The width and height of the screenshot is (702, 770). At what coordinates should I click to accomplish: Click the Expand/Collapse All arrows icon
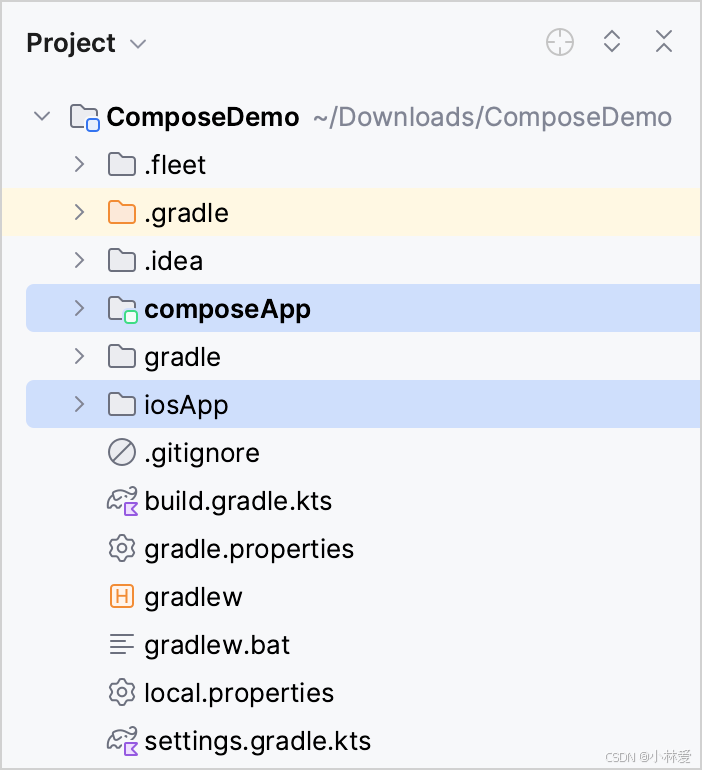(x=612, y=41)
